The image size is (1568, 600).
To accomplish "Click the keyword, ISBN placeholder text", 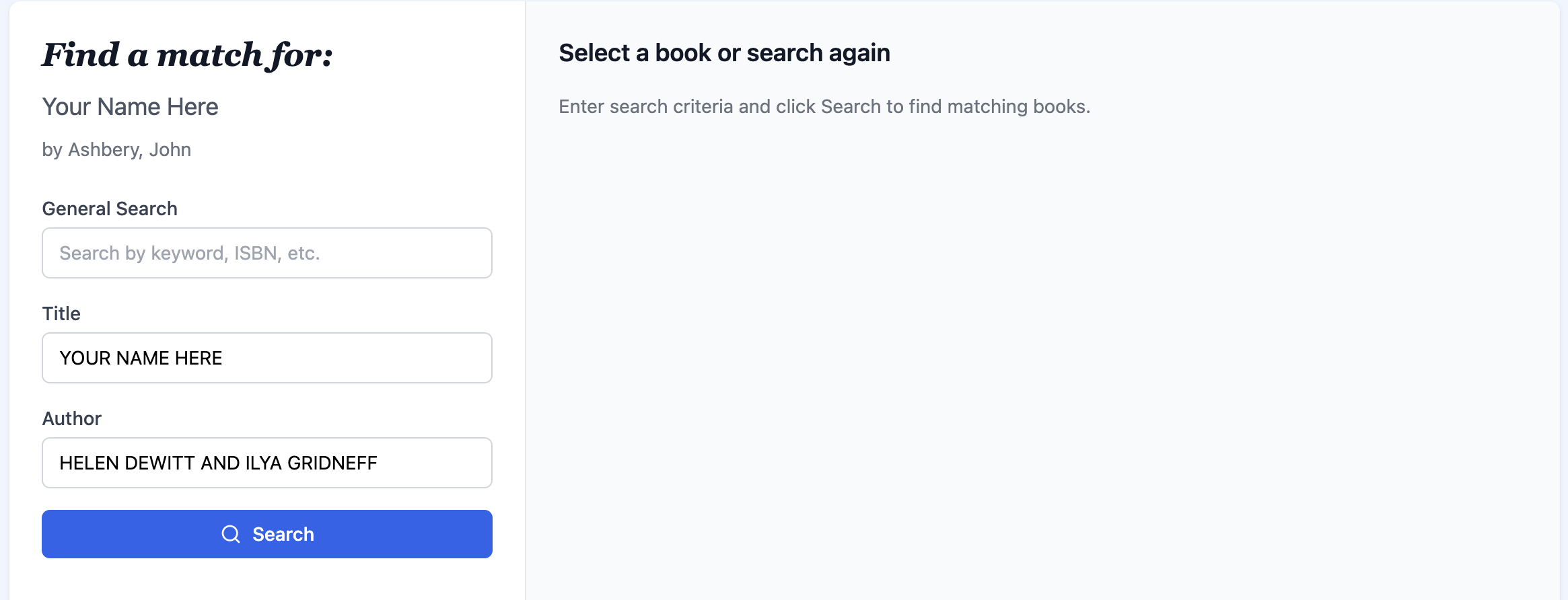I will (x=190, y=253).
